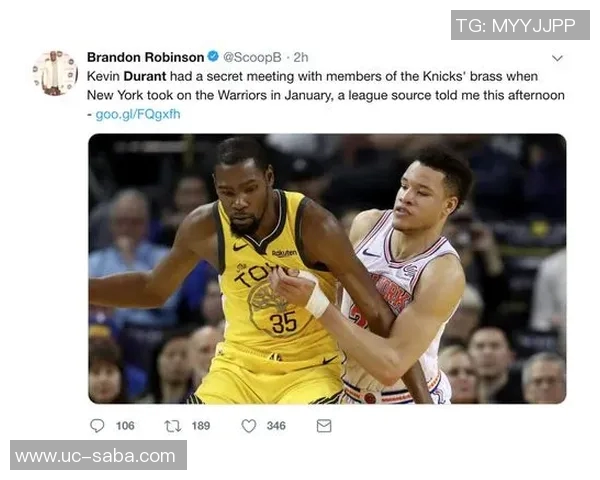600x480 pixels.
Task: Click the 189 retweets count
Action: pyautogui.click(x=201, y=426)
